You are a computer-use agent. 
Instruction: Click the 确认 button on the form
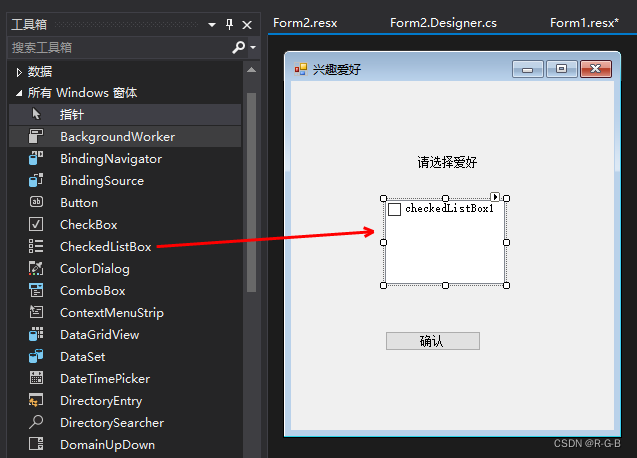point(433,341)
